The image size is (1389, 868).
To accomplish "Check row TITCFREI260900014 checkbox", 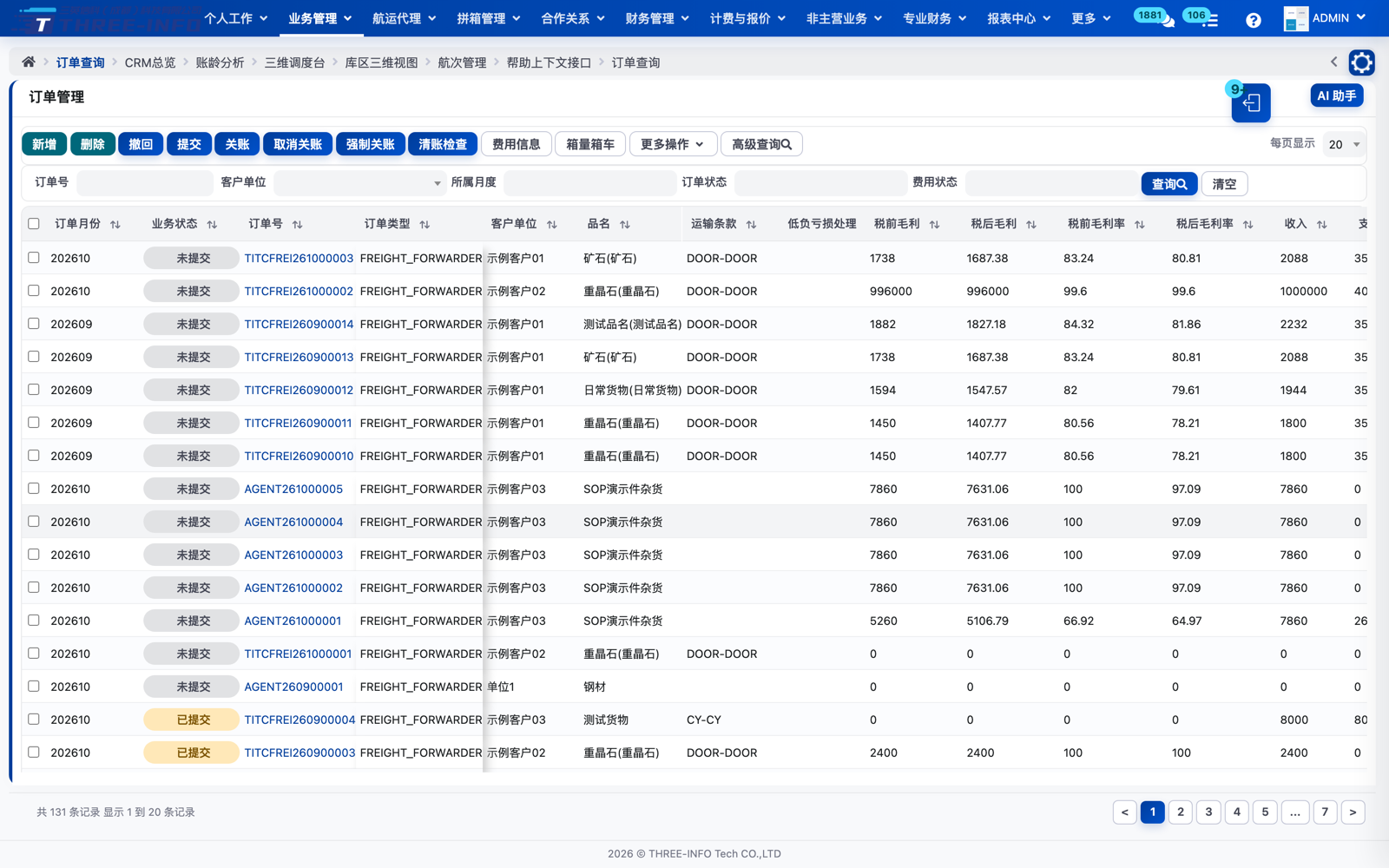I will point(34,324).
